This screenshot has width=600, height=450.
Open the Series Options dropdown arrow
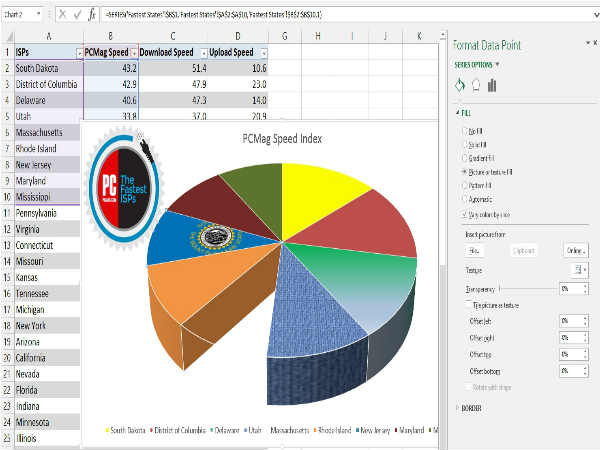click(498, 64)
